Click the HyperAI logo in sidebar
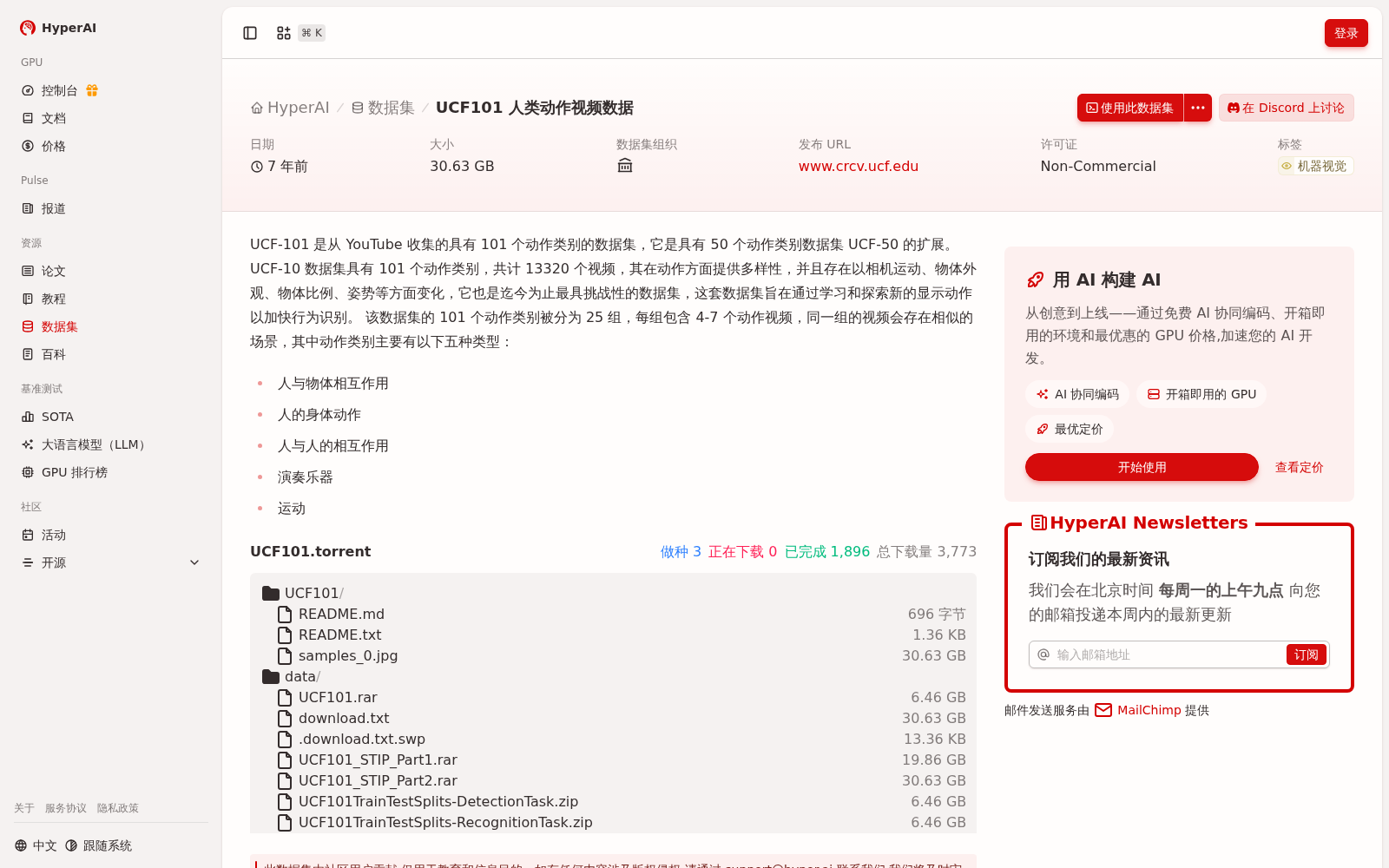This screenshot has width=1389, height=868. point(58,28)
